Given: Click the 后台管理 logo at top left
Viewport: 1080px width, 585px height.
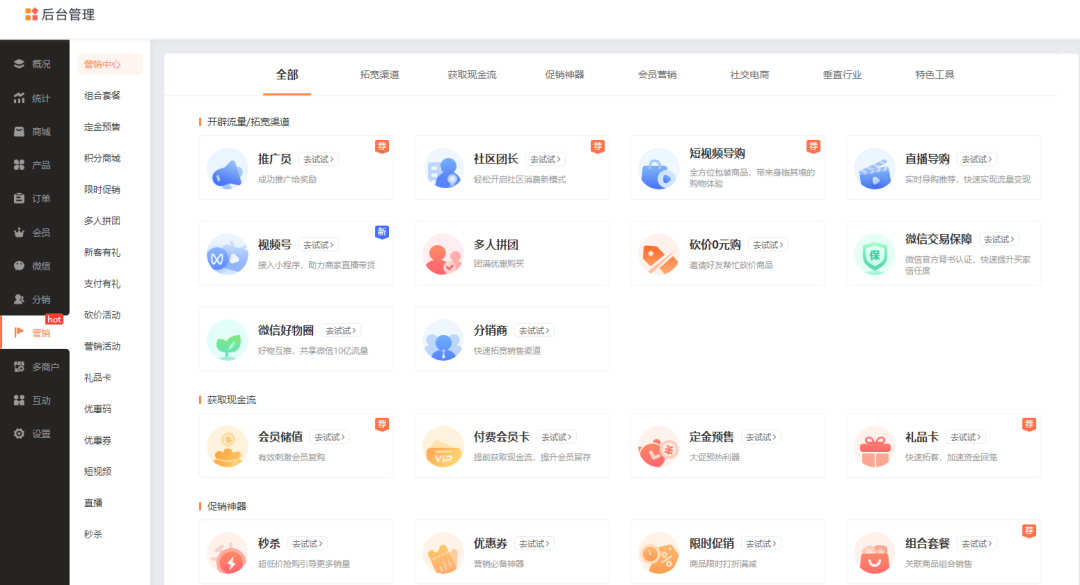Looking at the screenshot, I should tap(60, 14).
